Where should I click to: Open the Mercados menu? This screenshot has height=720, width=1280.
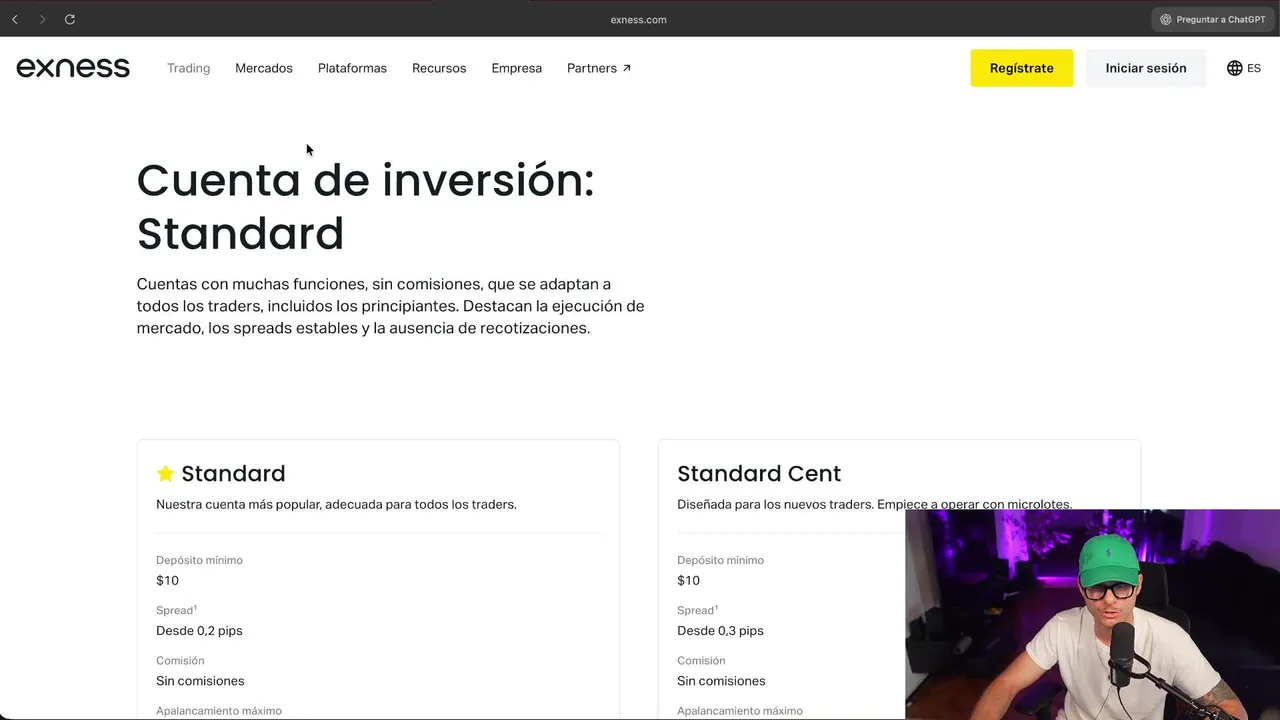[x=264, y=68]
